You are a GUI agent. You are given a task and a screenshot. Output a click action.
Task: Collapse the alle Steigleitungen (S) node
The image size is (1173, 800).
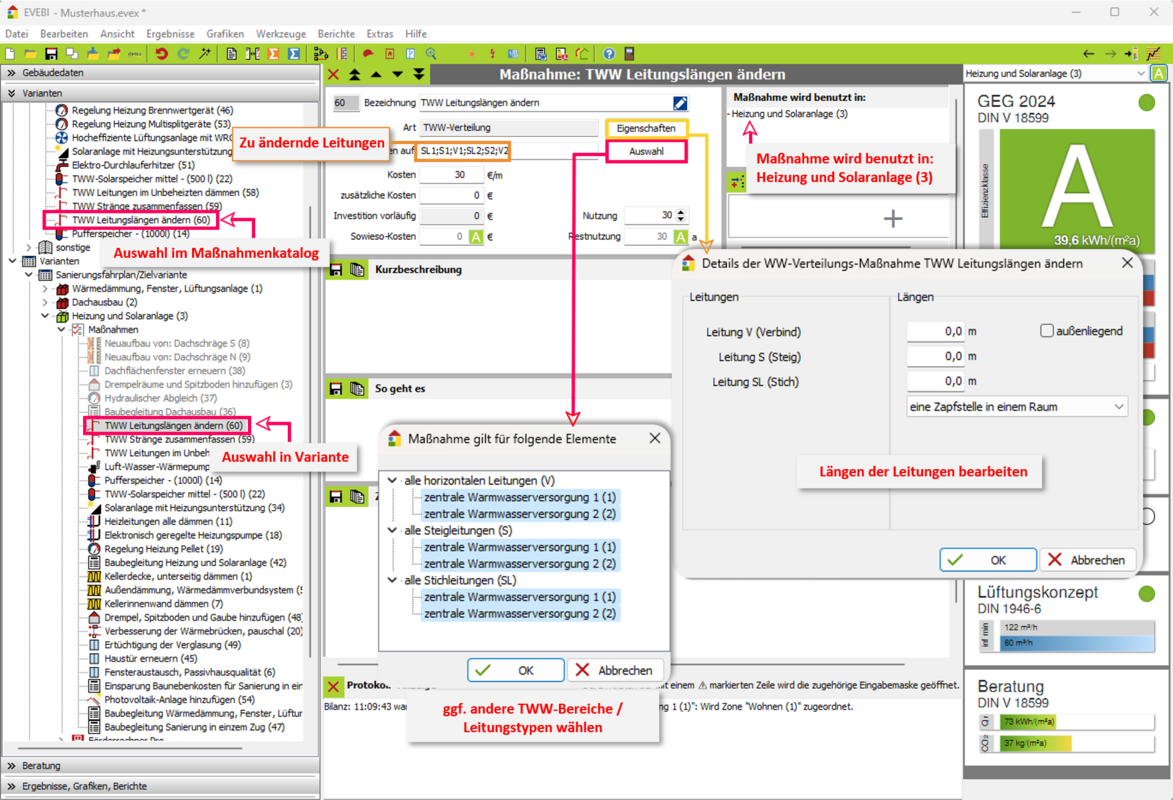(393, 530)
